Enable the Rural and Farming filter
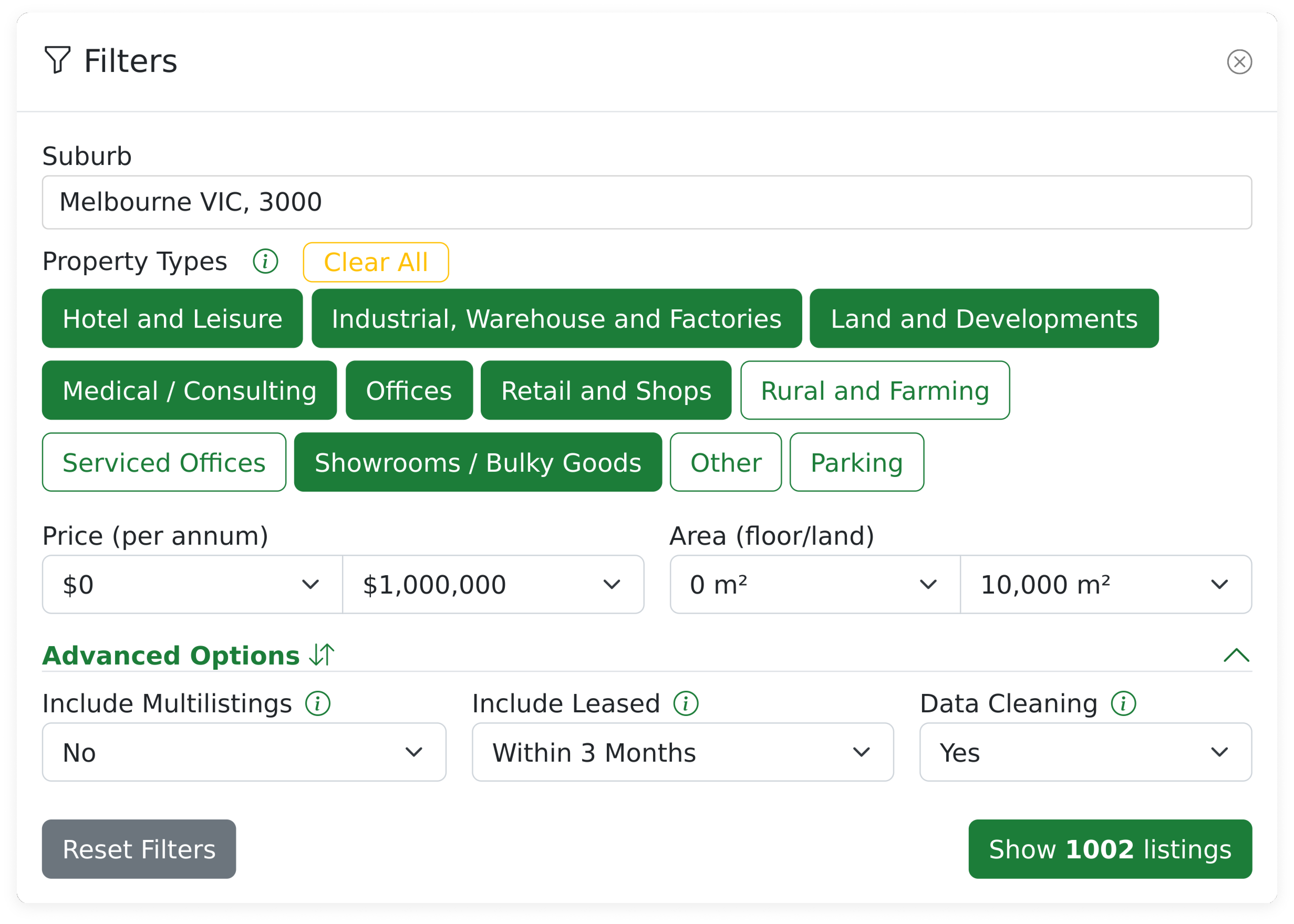 tap(875, 390)
